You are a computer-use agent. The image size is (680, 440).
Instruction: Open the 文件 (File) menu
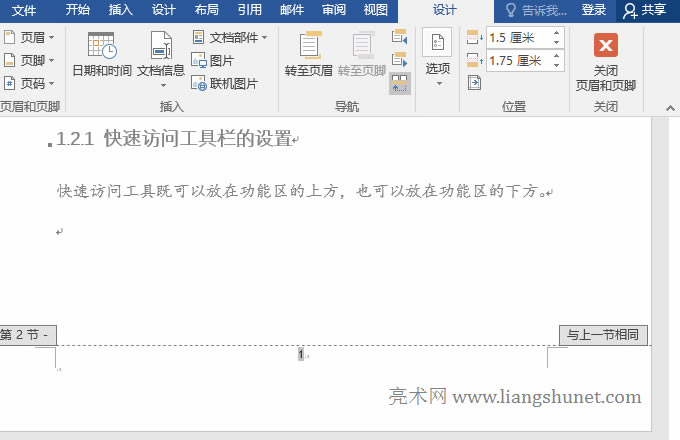pos(24,10)
